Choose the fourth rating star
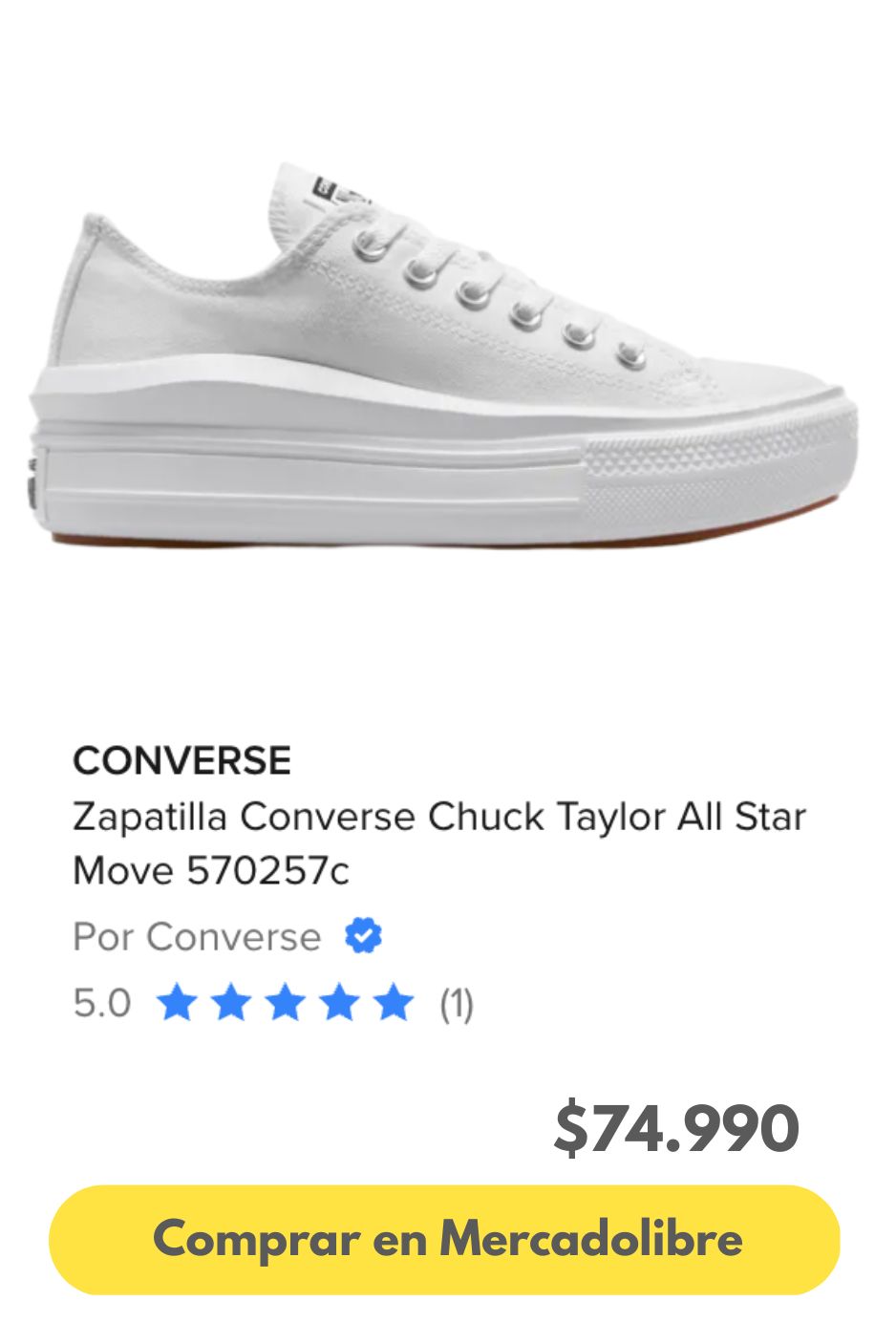The height and width of the screenshot is (1343, 896). point(339,1004)
